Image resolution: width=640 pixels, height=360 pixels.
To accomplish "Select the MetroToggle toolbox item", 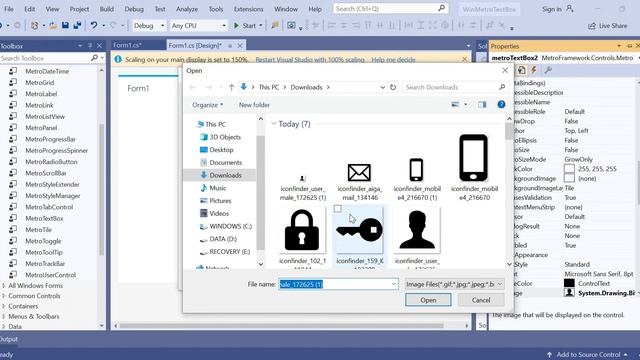I will [x=43, y=241].
